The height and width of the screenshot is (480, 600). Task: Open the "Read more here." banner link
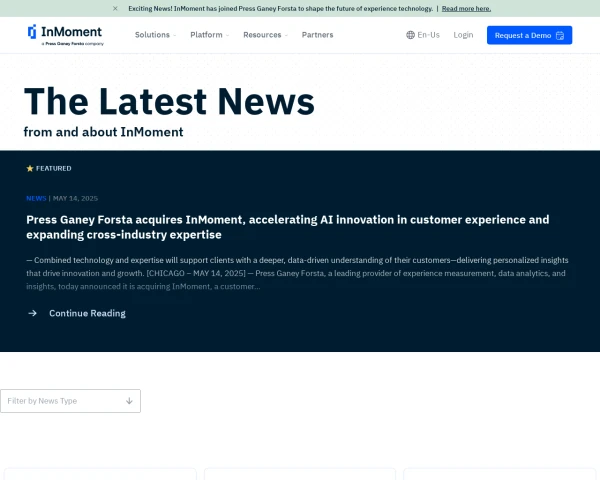coord(466,8)
